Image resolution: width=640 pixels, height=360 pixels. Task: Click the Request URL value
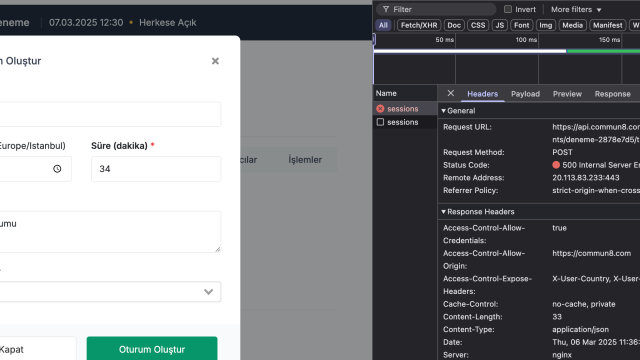[x=596, y=133]
